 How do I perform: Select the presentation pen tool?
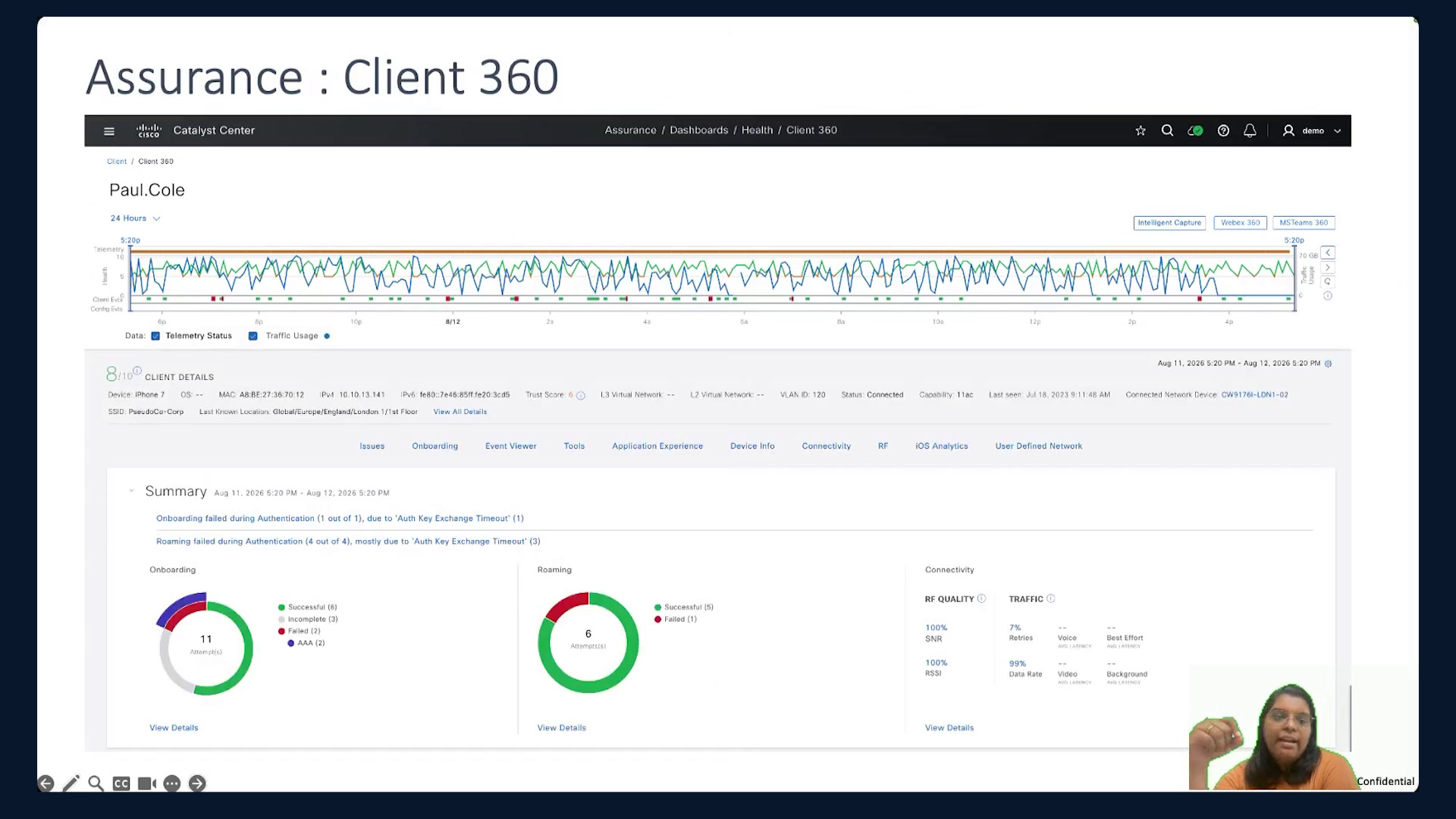(71, 783)
